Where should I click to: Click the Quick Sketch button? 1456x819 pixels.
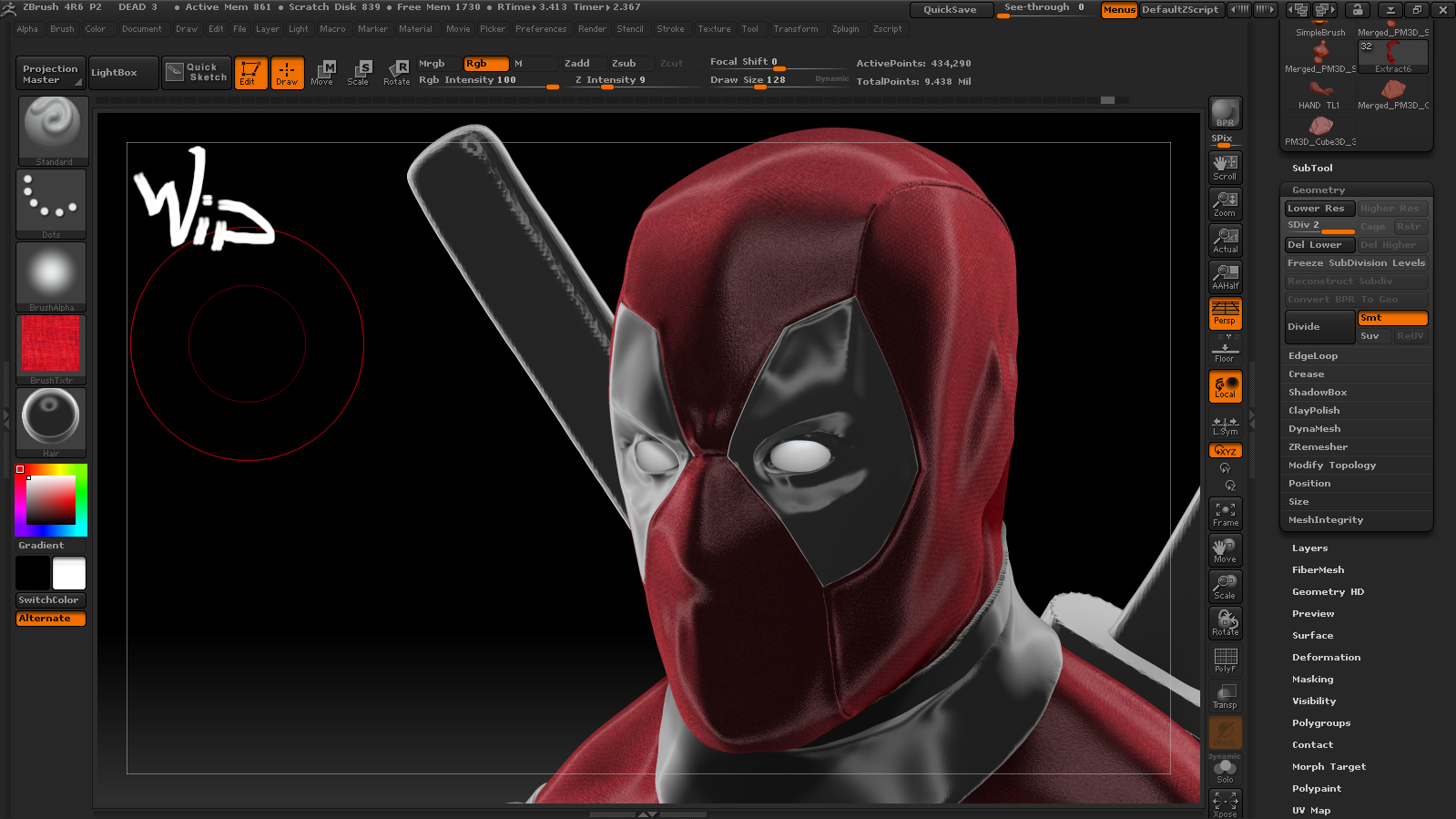198,73
